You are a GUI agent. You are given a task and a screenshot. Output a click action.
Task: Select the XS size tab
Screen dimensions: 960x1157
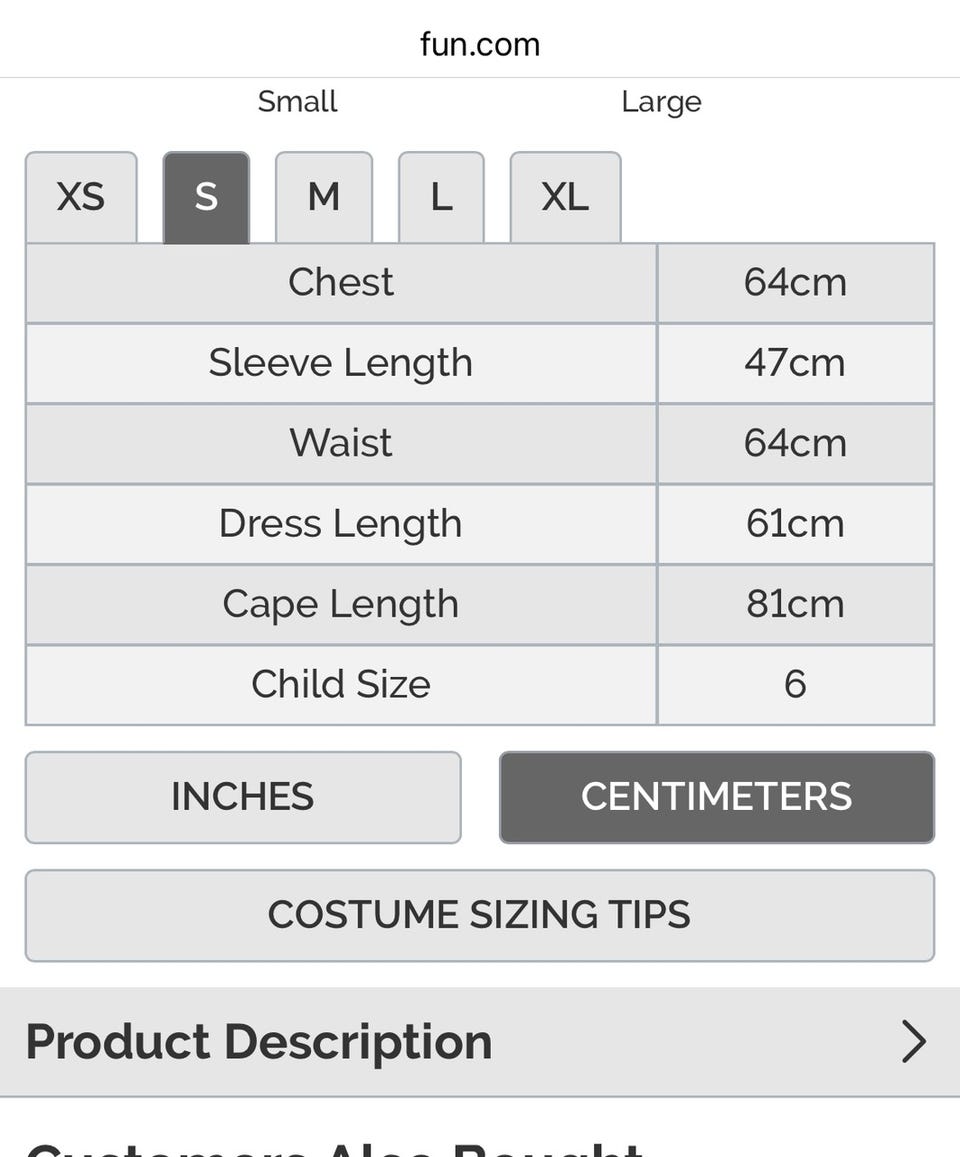(x=81, y=197)
